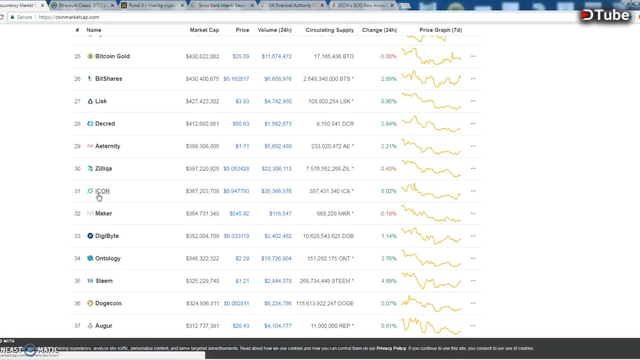Sort table by Name column header

[93, 30]
